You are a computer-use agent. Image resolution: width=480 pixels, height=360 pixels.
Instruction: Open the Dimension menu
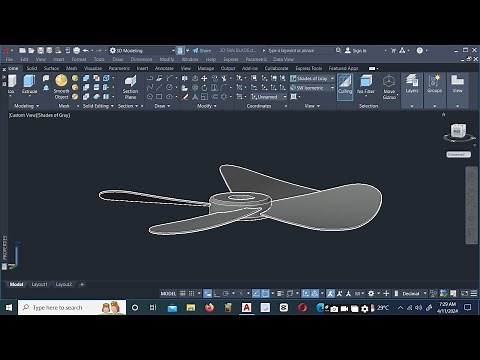[141, 59]
